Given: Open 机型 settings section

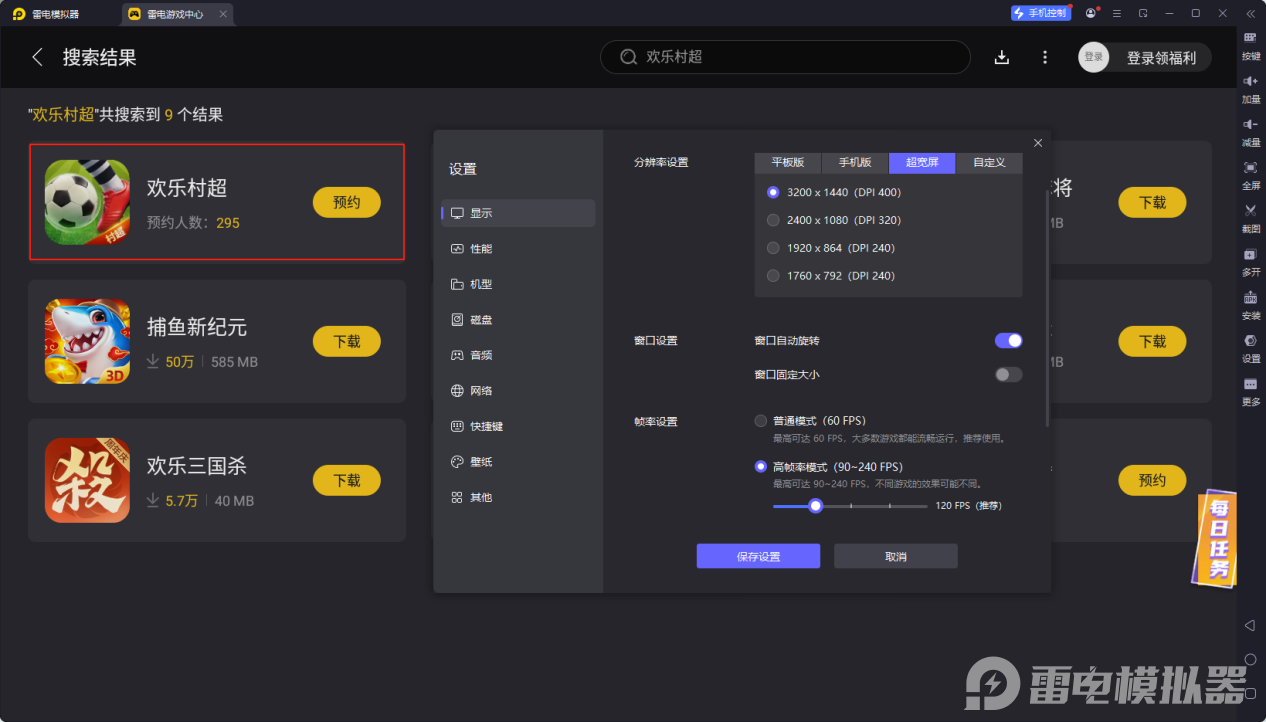Looking at the screenshot, I should [518, 284].
